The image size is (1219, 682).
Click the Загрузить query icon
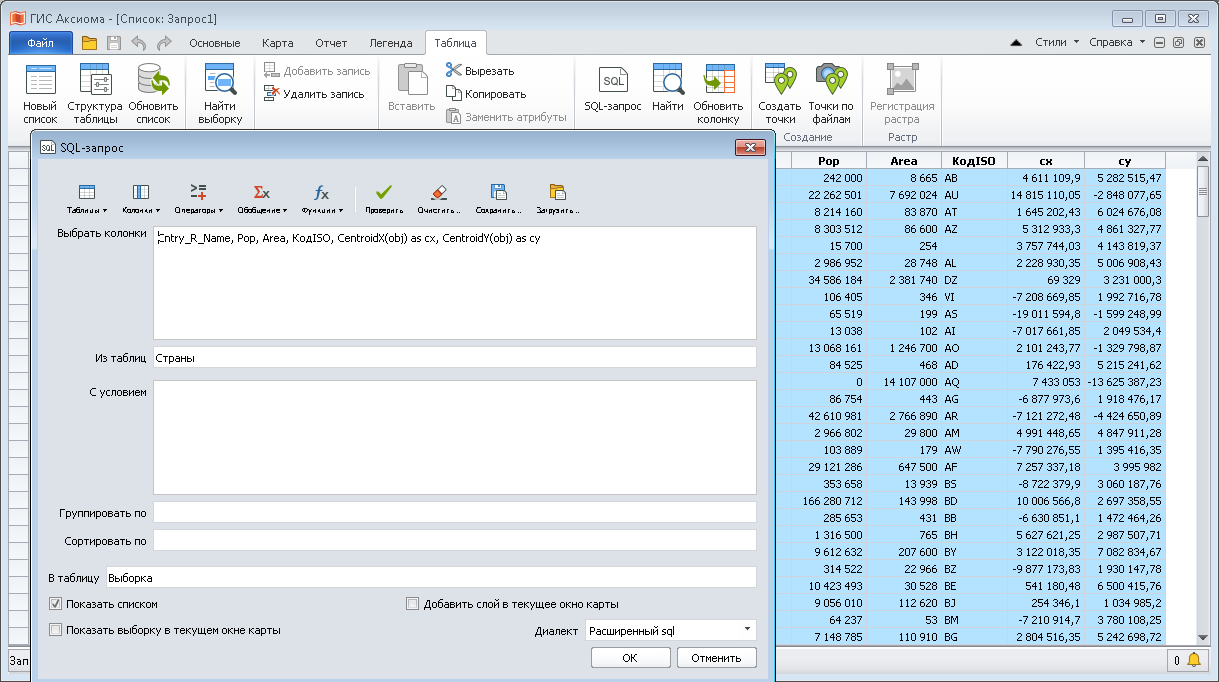click(x=557, y=193)
